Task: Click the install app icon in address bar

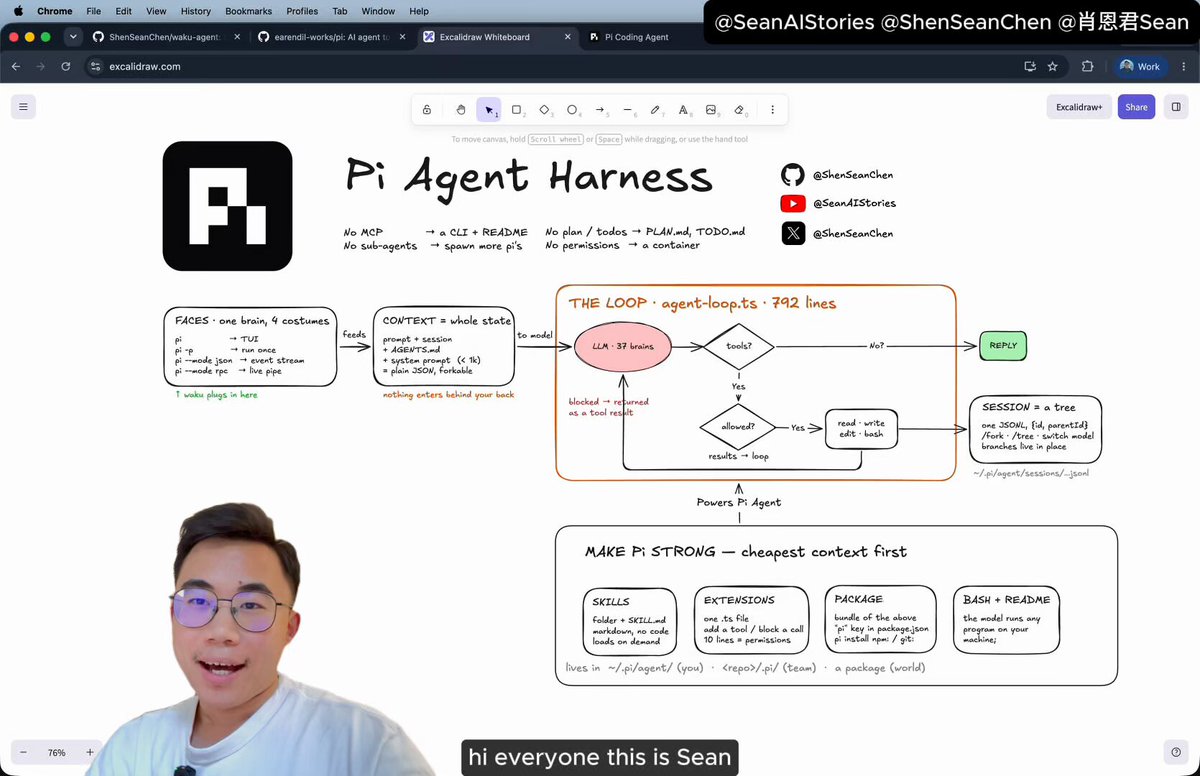Action: 1029,66
